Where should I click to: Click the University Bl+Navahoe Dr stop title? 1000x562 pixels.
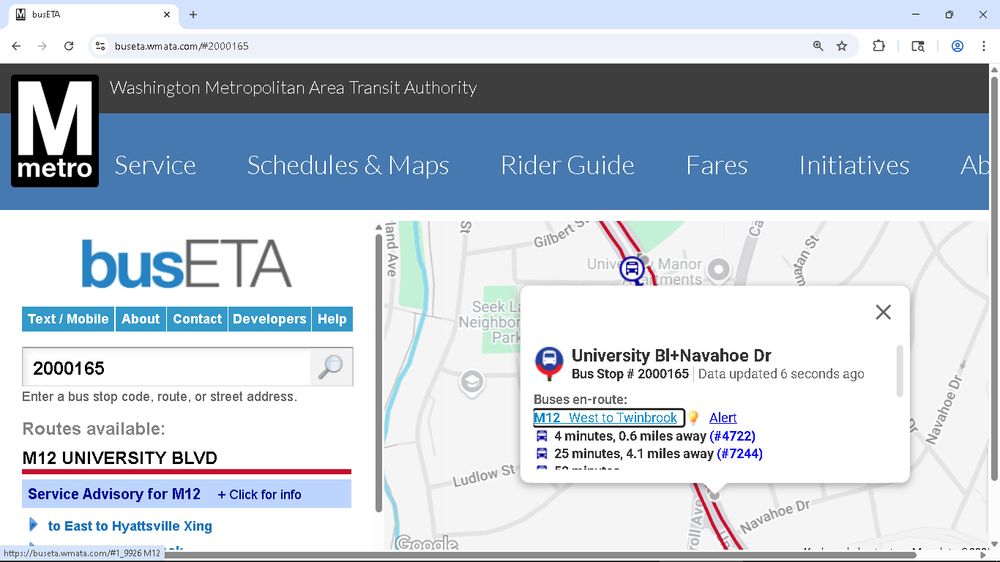pyautogui.click(x=671, y=355)
